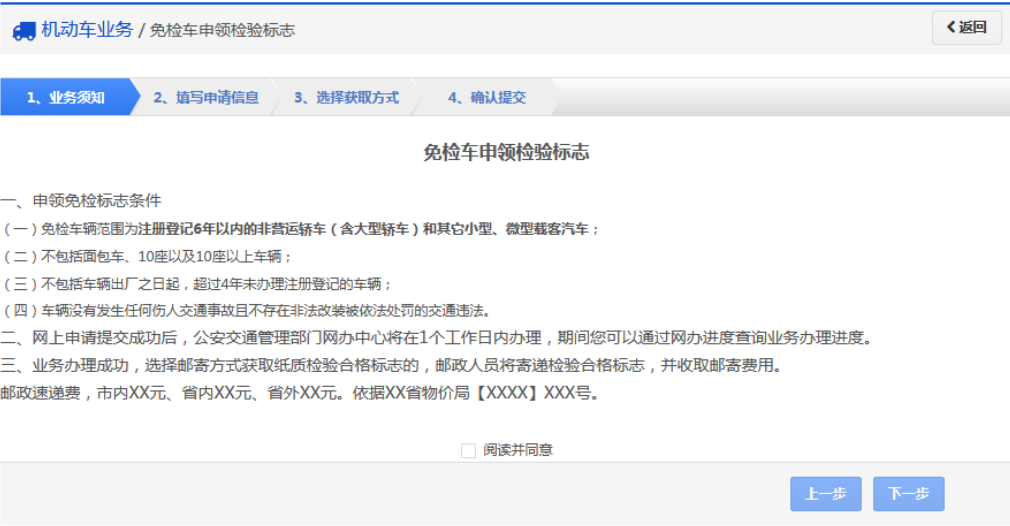Click the 邮政速递费 fee description line
This screenshot has height=526, width=1010.
[x=299, y=393]
